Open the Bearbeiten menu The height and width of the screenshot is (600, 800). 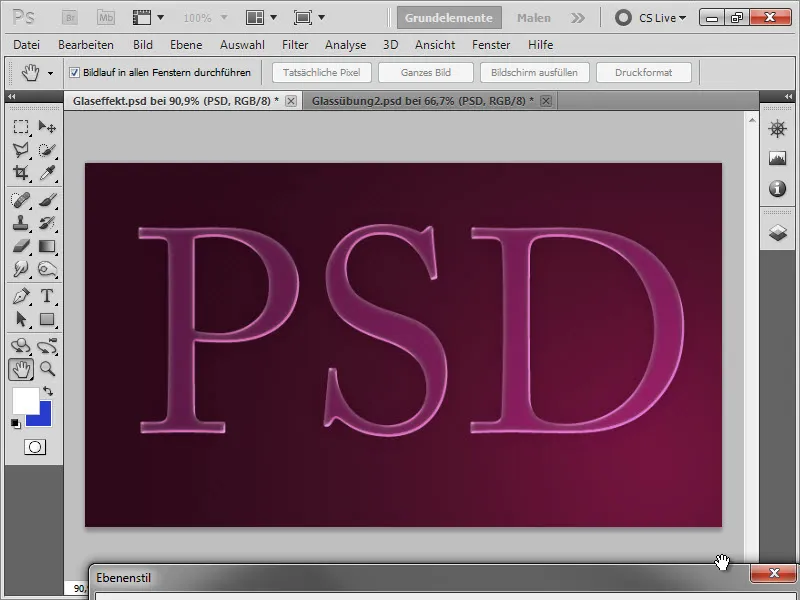point(86,45)
